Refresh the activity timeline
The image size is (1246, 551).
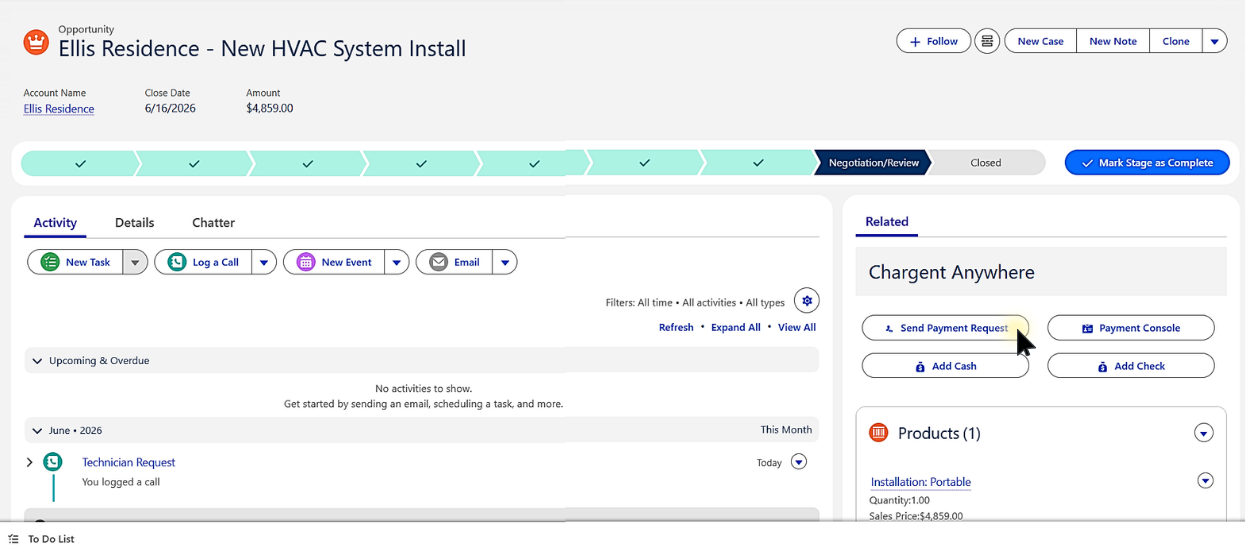tap(676, 327)
